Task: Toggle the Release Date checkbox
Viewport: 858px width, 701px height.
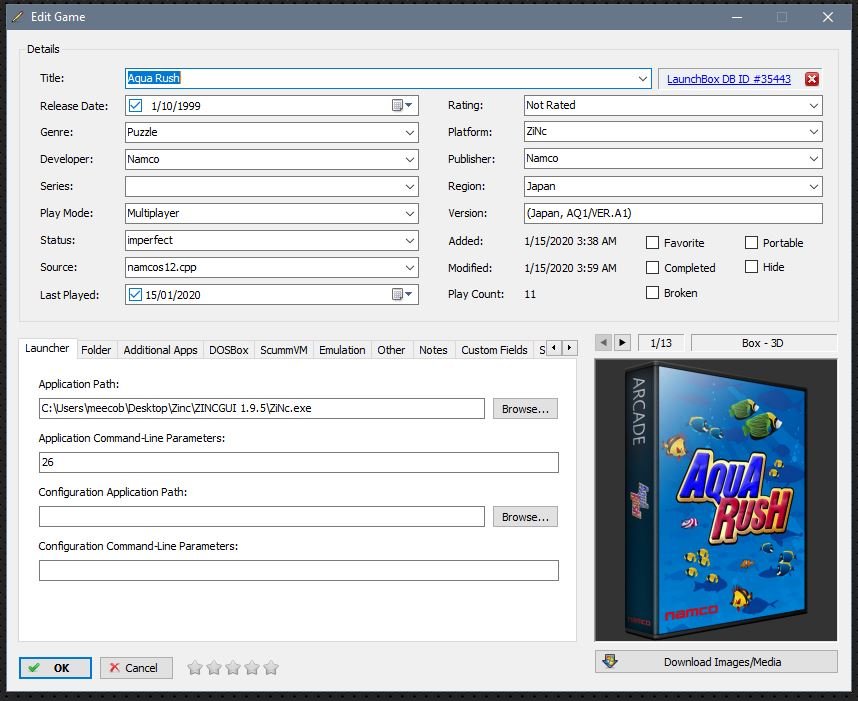Action: (x=135, y=106)
